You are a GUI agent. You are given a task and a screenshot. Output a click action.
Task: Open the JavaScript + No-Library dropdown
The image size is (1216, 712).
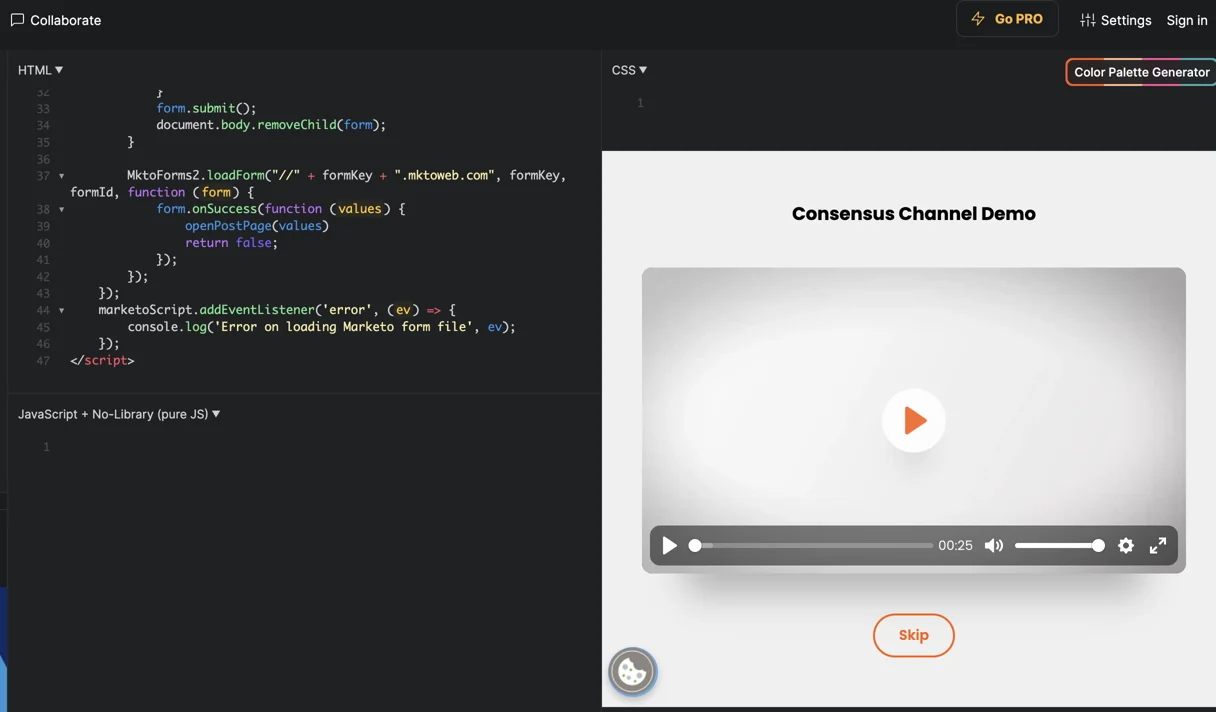tap(119, 414)
